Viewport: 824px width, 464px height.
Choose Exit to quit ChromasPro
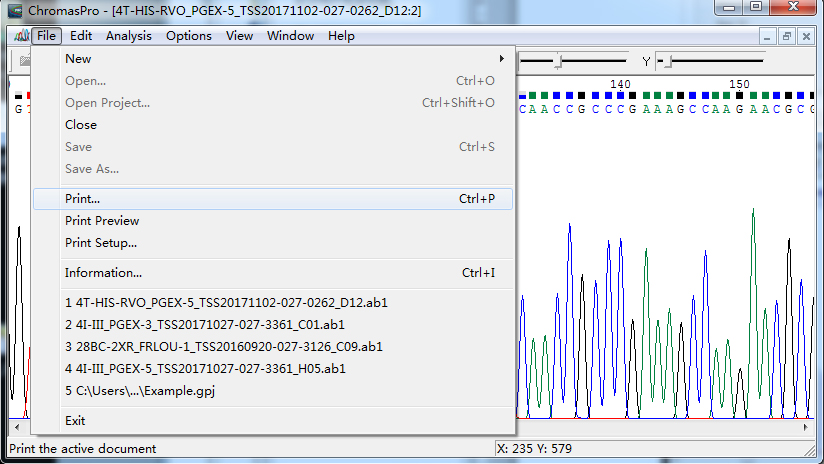75,421
